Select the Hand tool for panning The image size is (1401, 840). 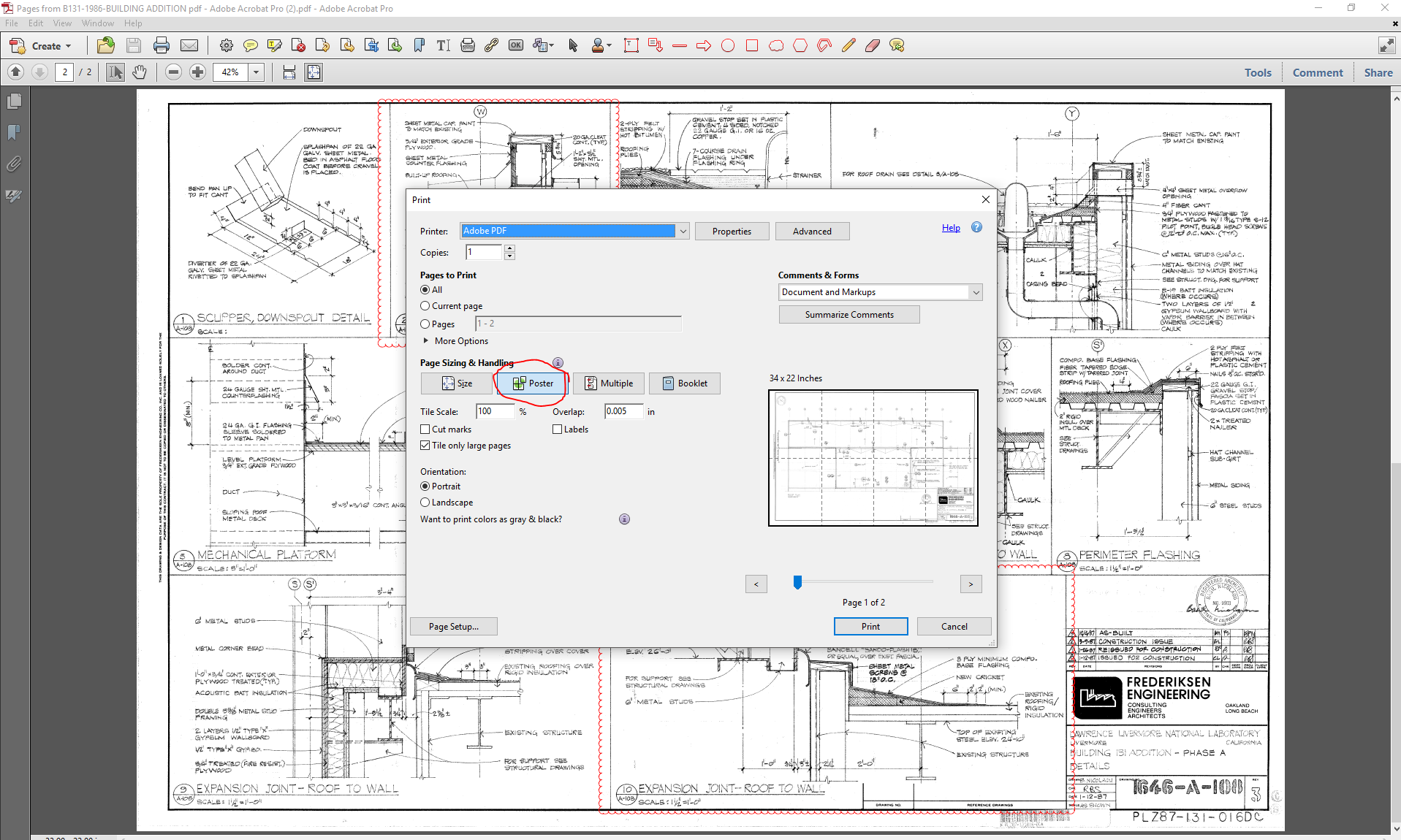click(139, 72)
